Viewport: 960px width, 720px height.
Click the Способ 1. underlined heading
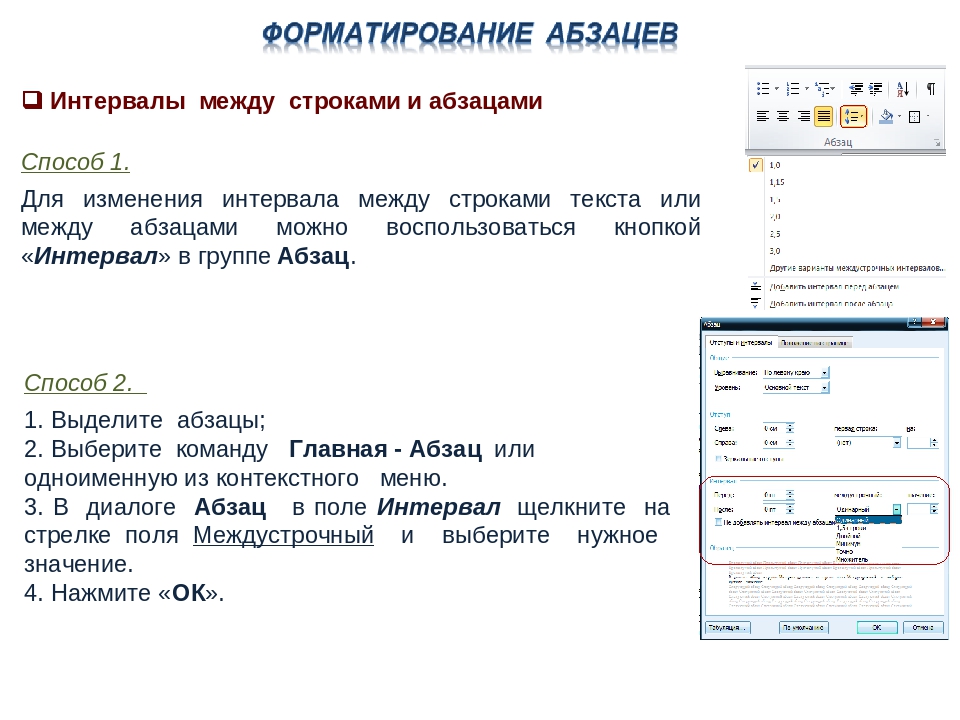coord(75,162)
